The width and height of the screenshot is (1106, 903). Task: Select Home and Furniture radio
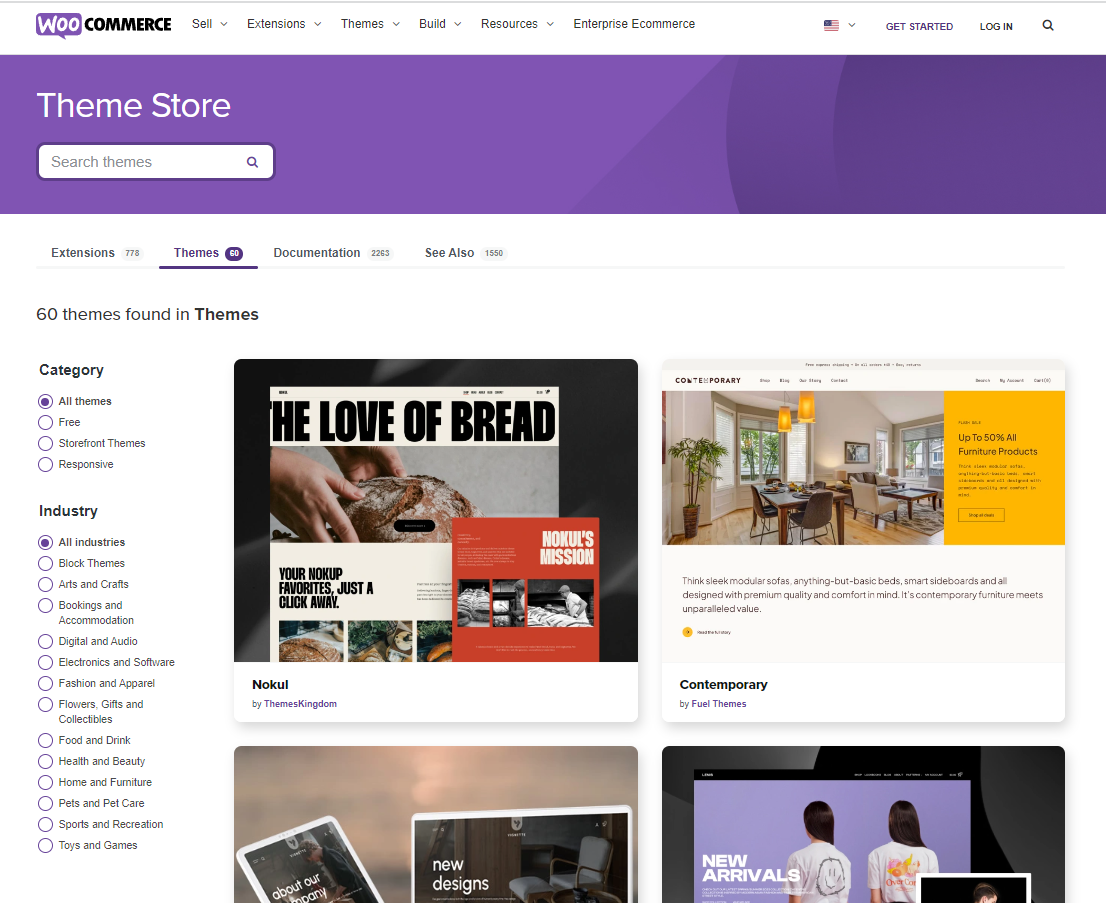(45, 782)
